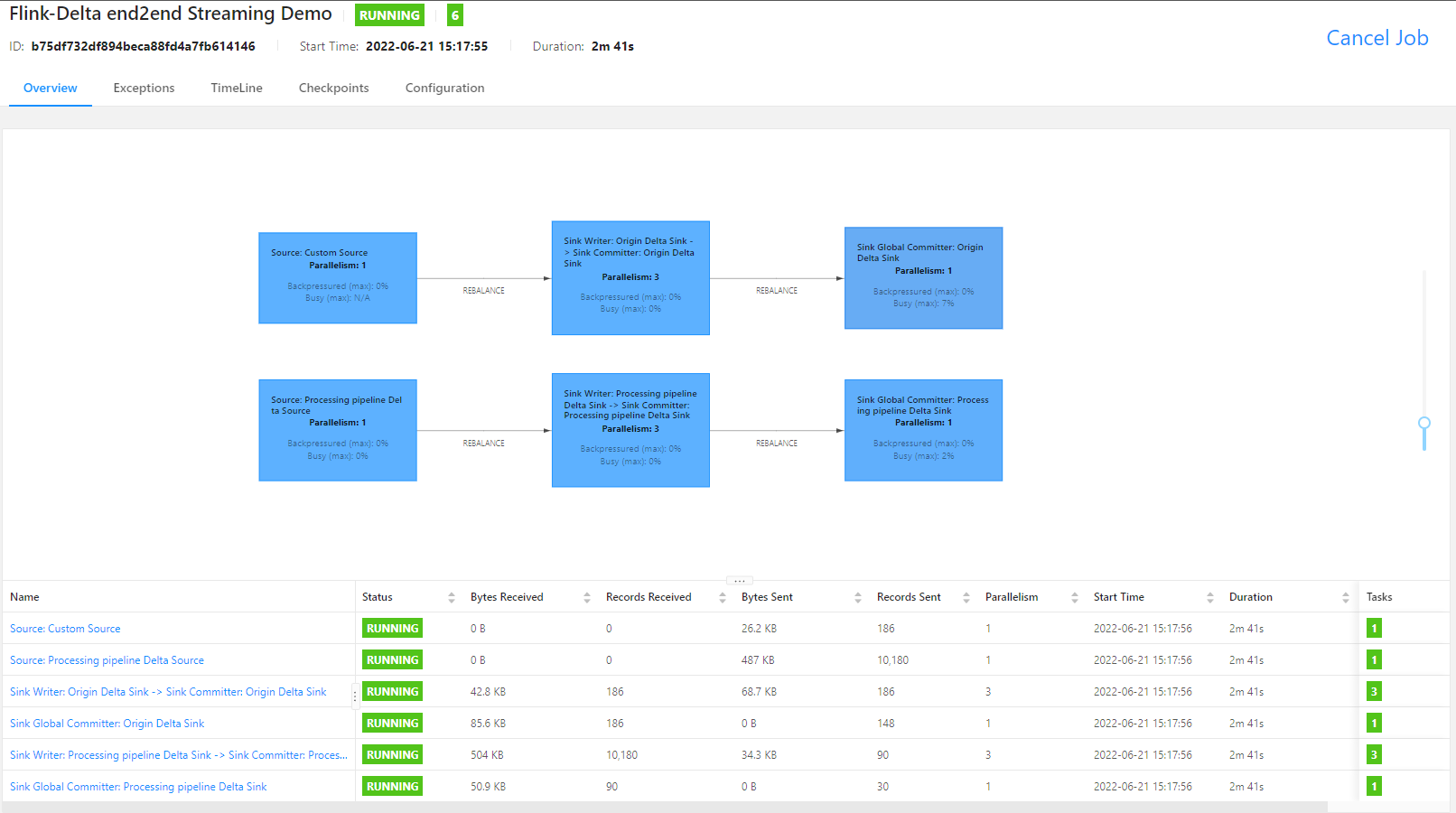
Task: Select Sink Global Committer: Processing pipeline node
Action: pyautogui.click(x=923, y=430)
